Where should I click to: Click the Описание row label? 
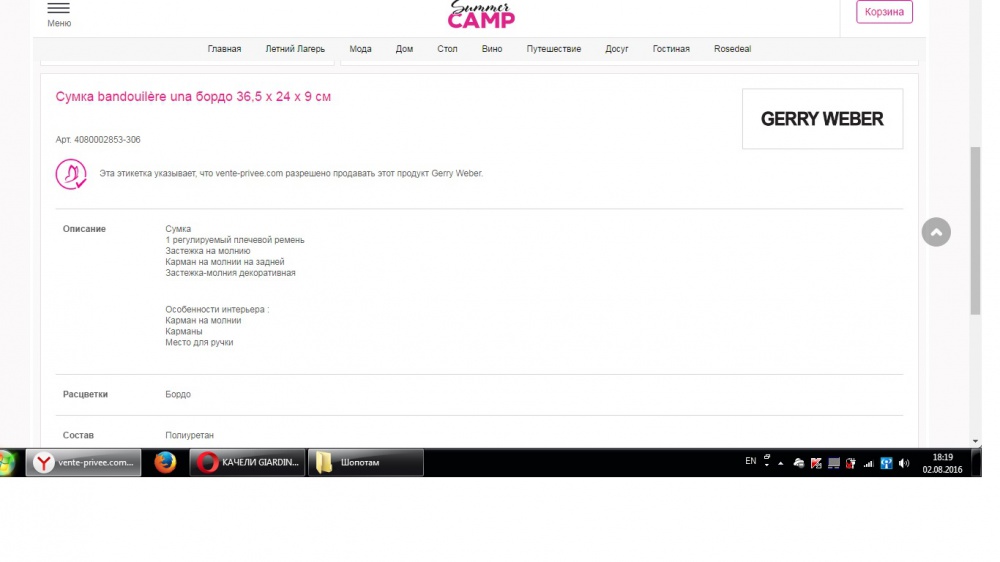[x=84, y=229]
